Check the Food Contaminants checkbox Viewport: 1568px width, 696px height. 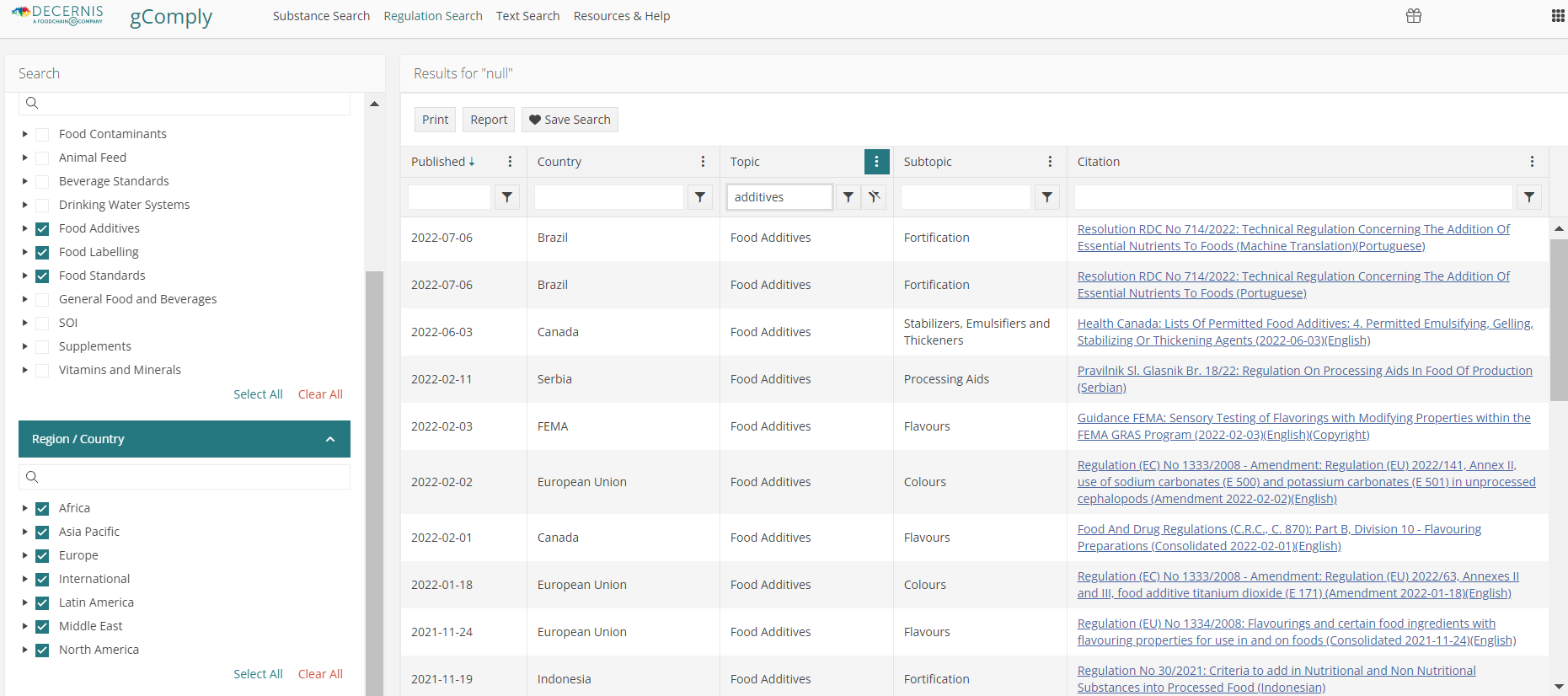pyautogui.click(x=42, y=135)
